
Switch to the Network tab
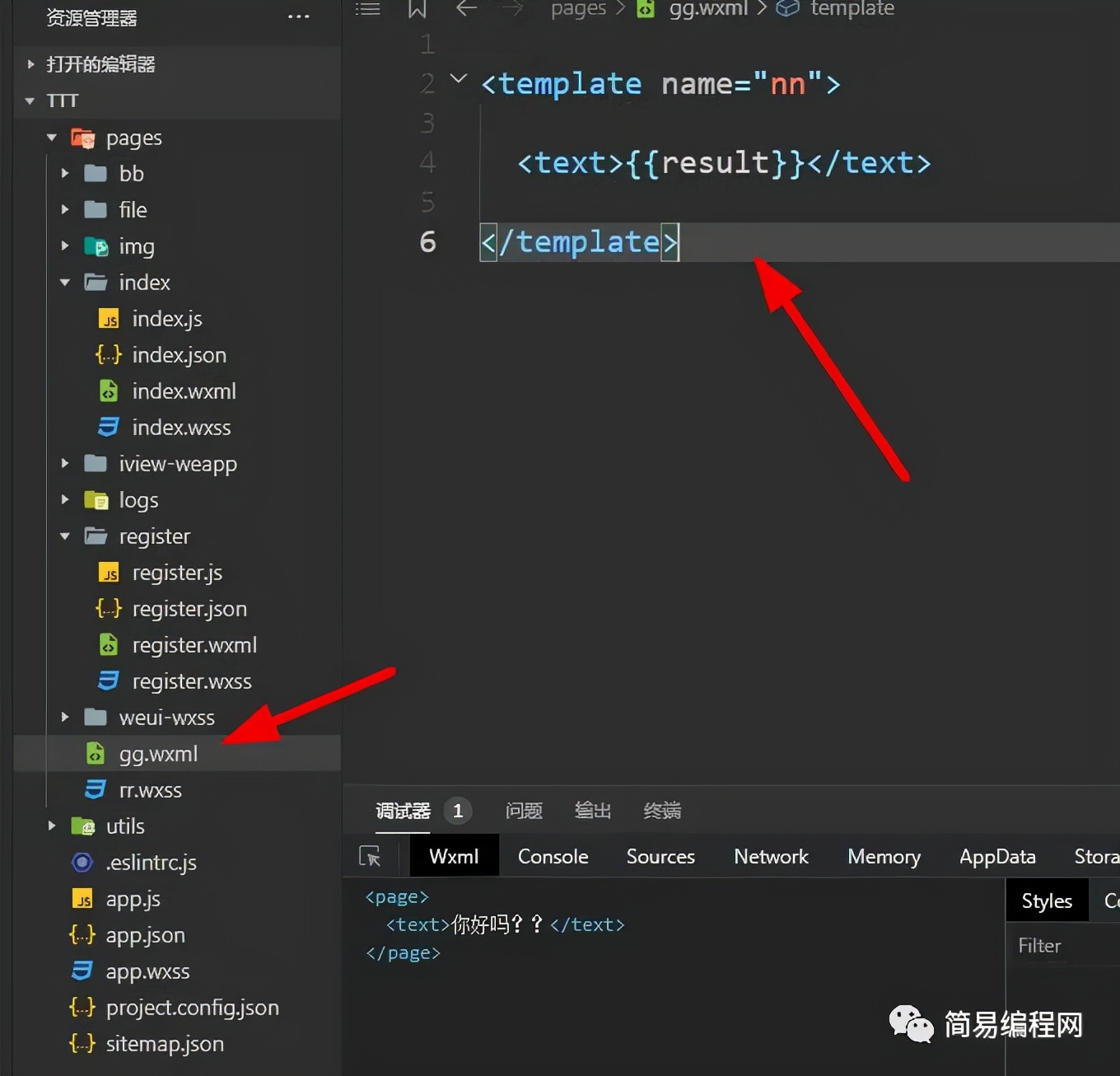pos(771,857)
